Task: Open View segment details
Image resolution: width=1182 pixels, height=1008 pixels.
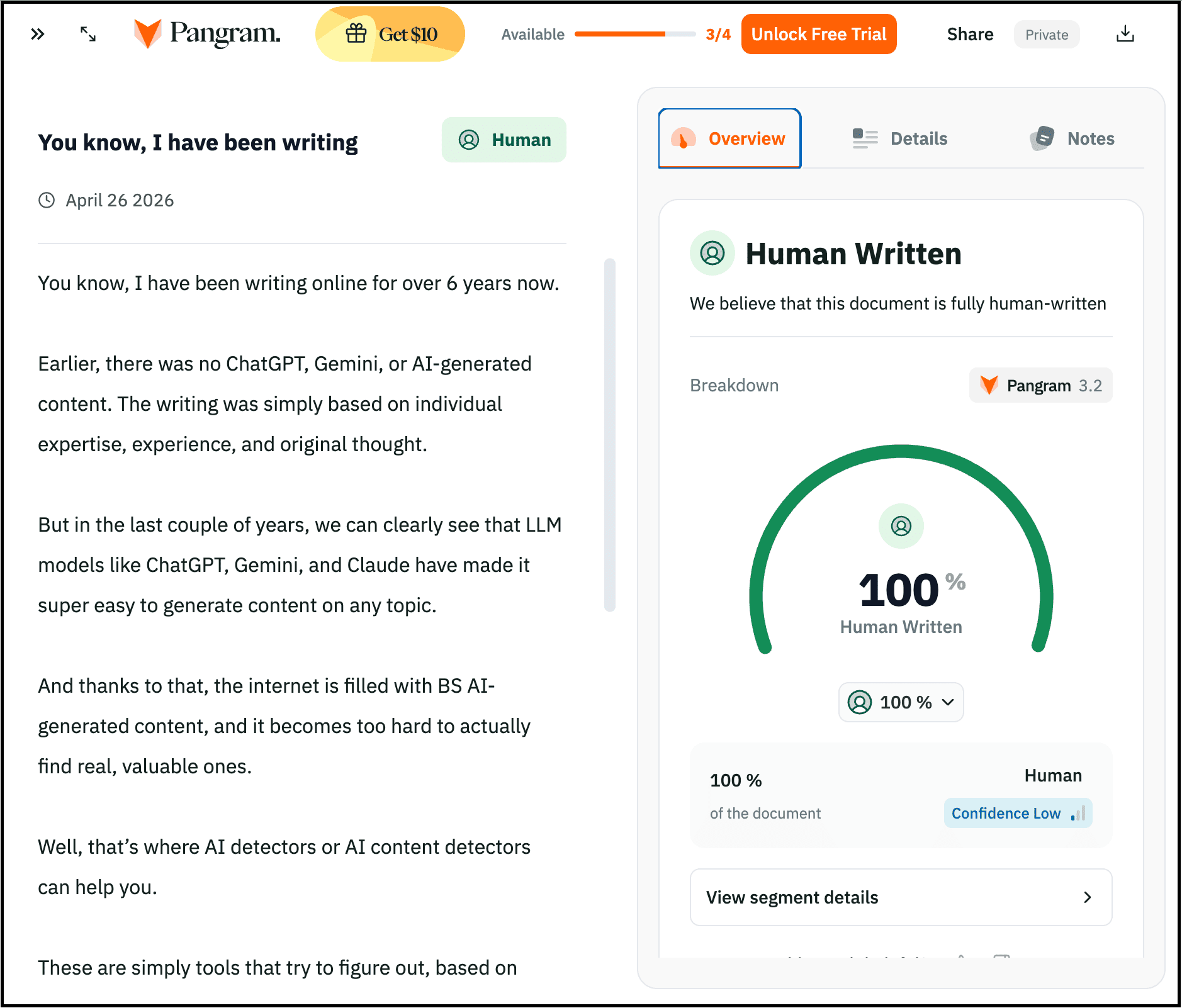Action: (x=901, y=897)
